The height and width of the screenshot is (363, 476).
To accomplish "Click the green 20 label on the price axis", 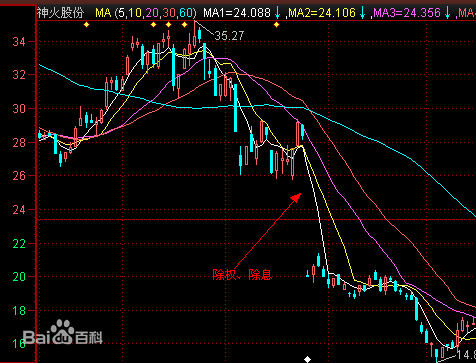I will 19,277.
